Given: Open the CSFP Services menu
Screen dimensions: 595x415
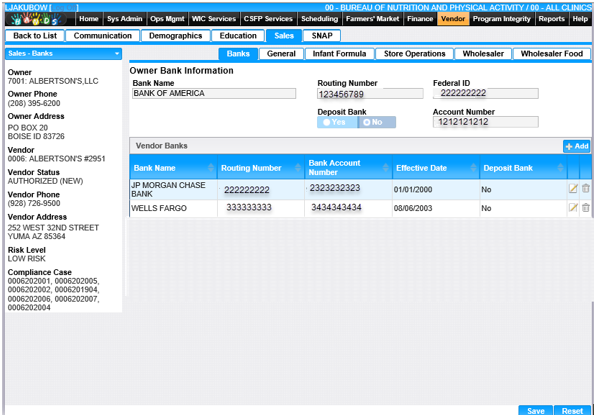Looking at the screenshot, I should coord(268,19).
